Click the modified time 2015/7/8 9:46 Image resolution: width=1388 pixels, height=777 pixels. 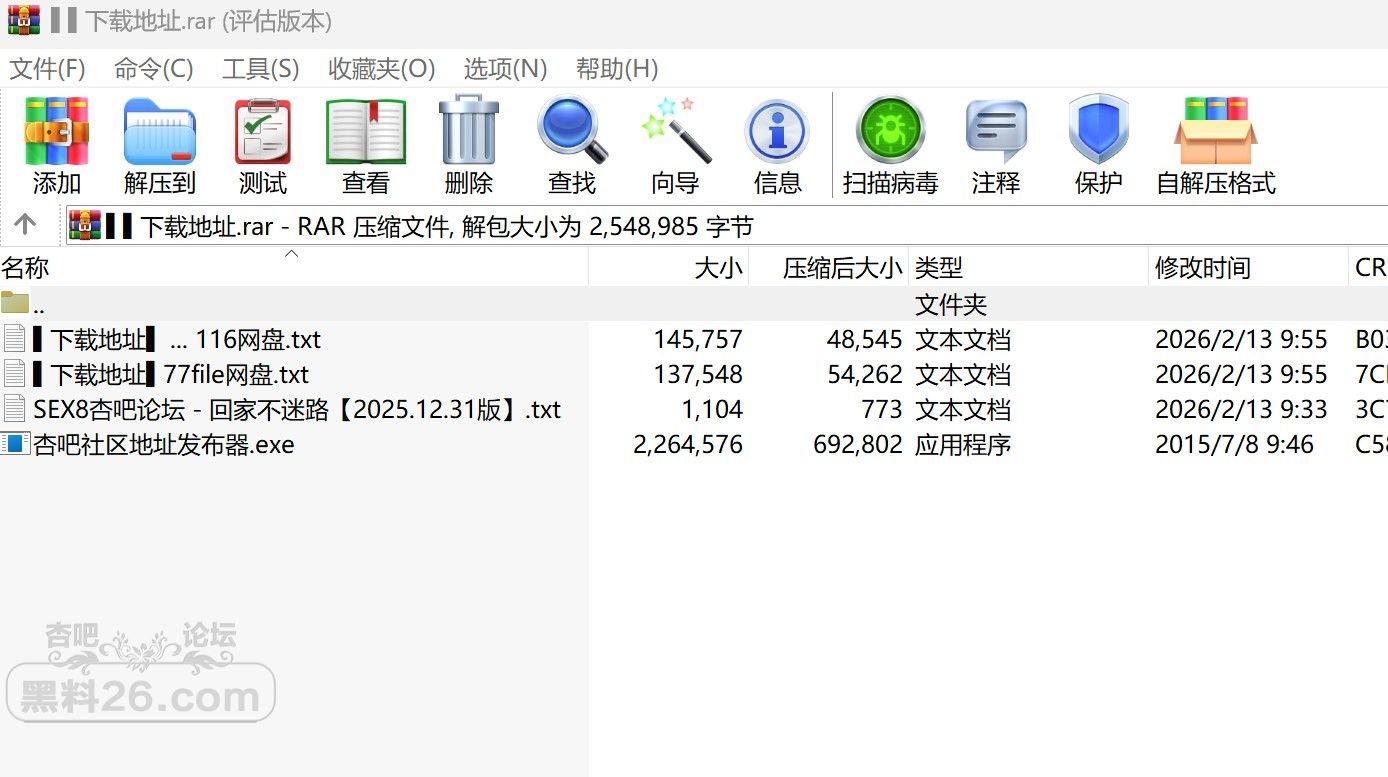pyautogui.click(x=1234, y=445)
